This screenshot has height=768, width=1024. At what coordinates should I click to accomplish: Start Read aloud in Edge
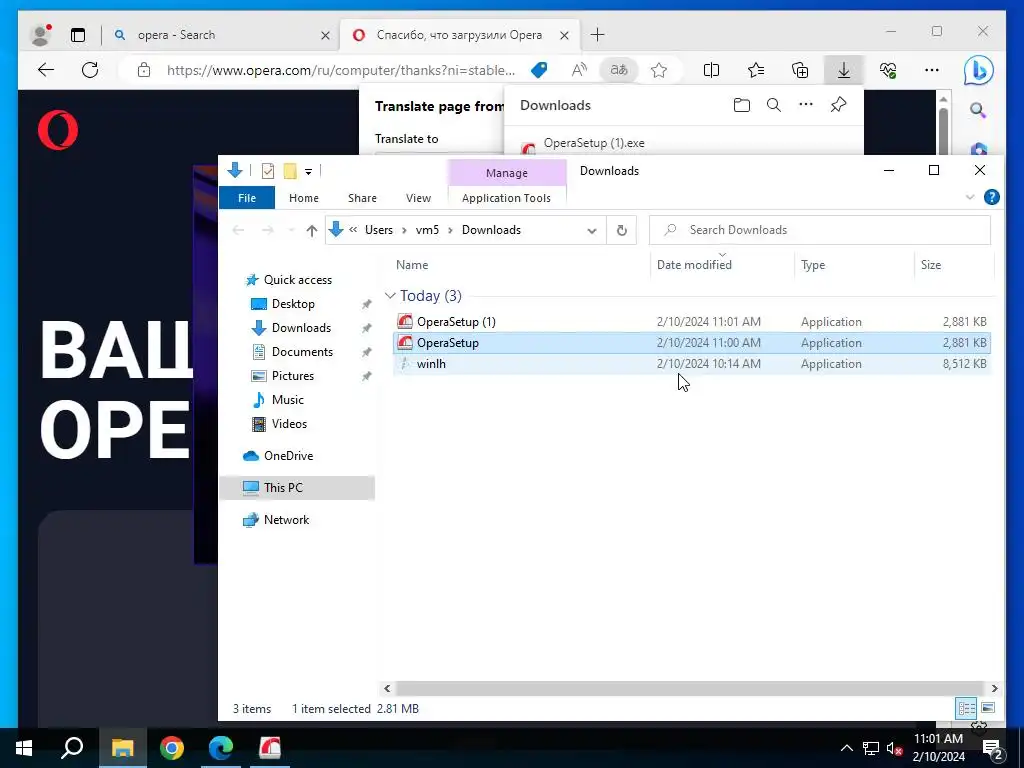coord(579,70)
